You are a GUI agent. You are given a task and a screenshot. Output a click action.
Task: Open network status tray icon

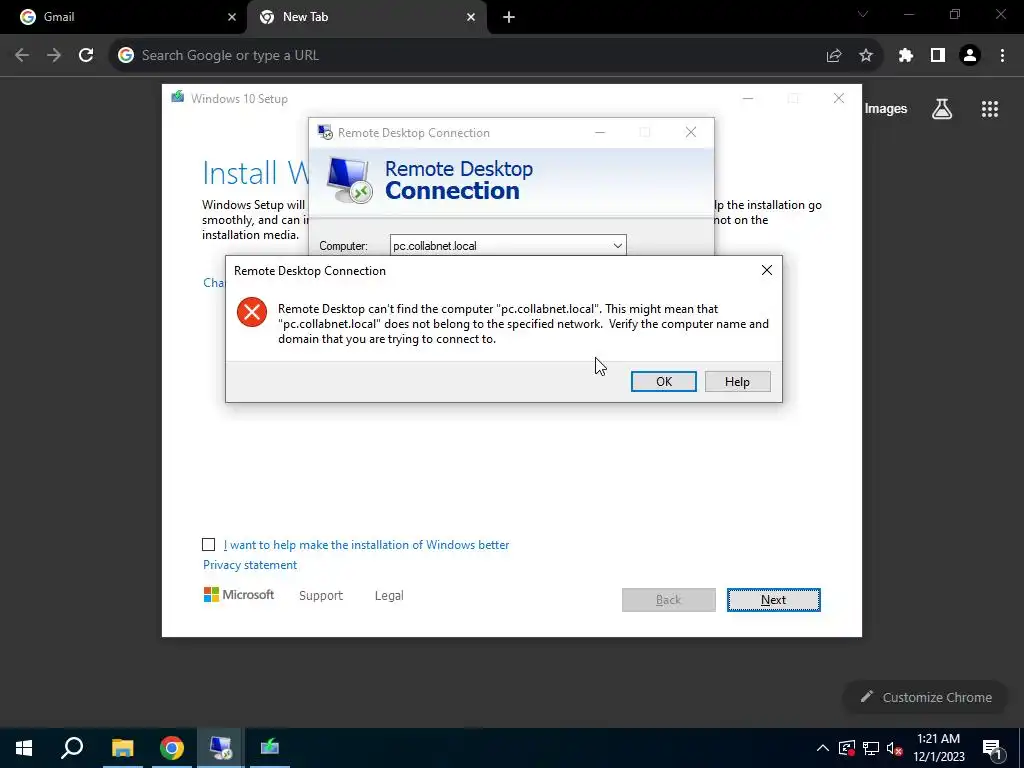coord(871,748)
